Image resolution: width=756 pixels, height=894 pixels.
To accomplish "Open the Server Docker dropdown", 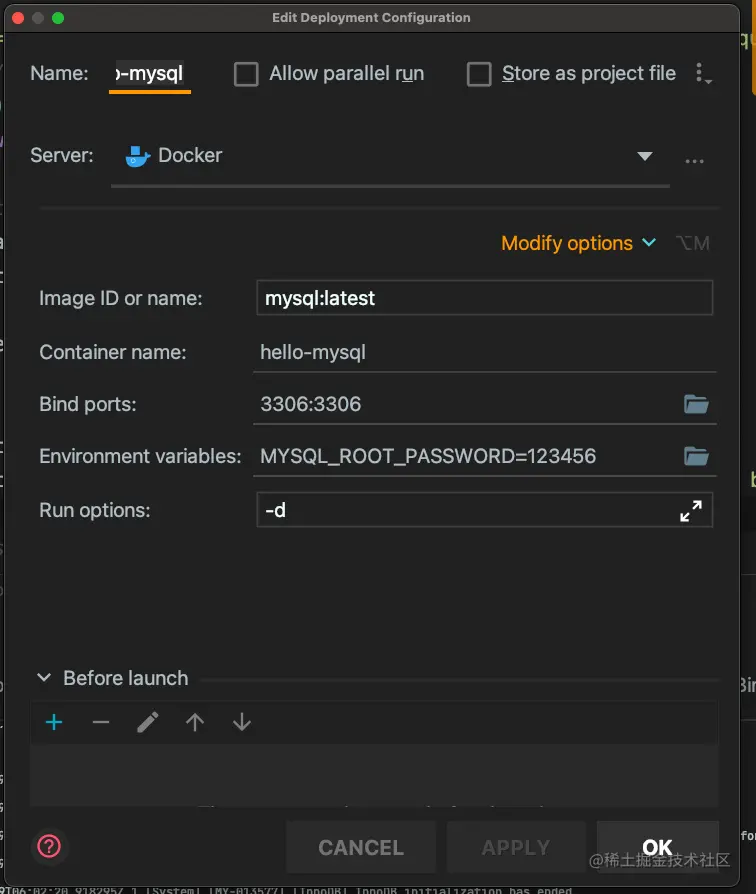I will click(x=390, y=156).
